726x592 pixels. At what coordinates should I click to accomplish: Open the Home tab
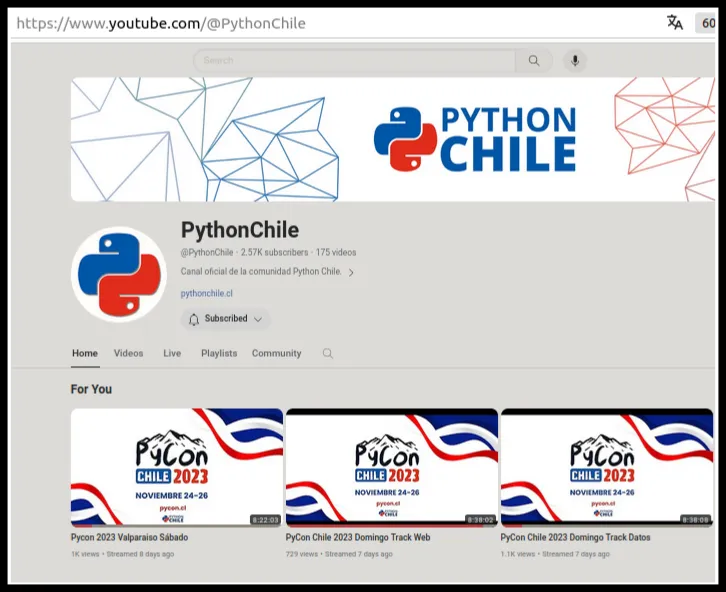pos(85,353)
